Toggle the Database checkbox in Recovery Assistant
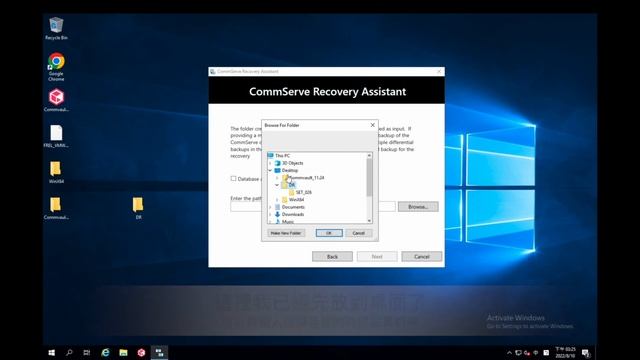The width and height of the screenshot is (640, 360). pos(233,178)
